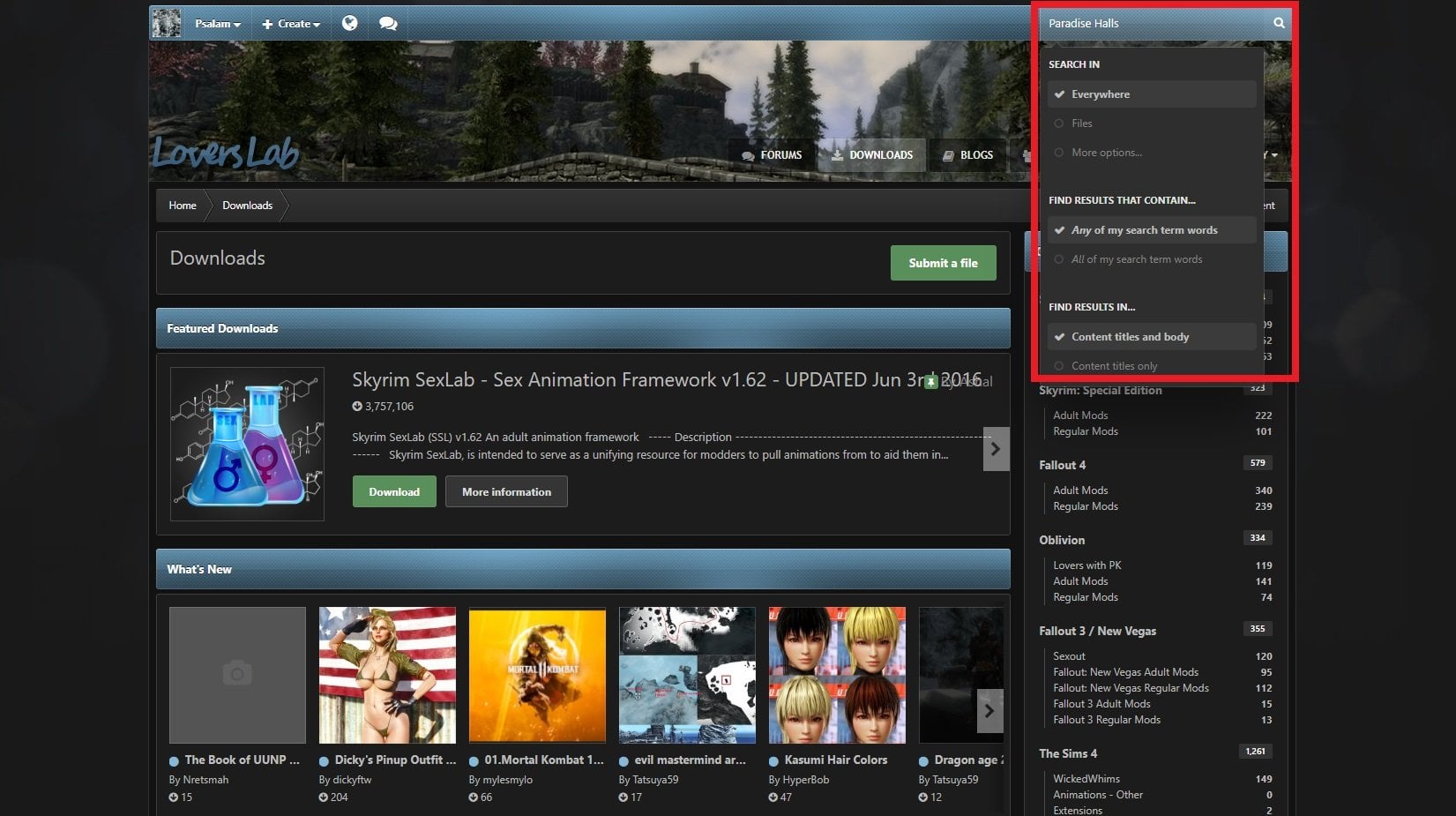Select Content titles and body option
1456x816 pixels.
[x=1152, y=337]
